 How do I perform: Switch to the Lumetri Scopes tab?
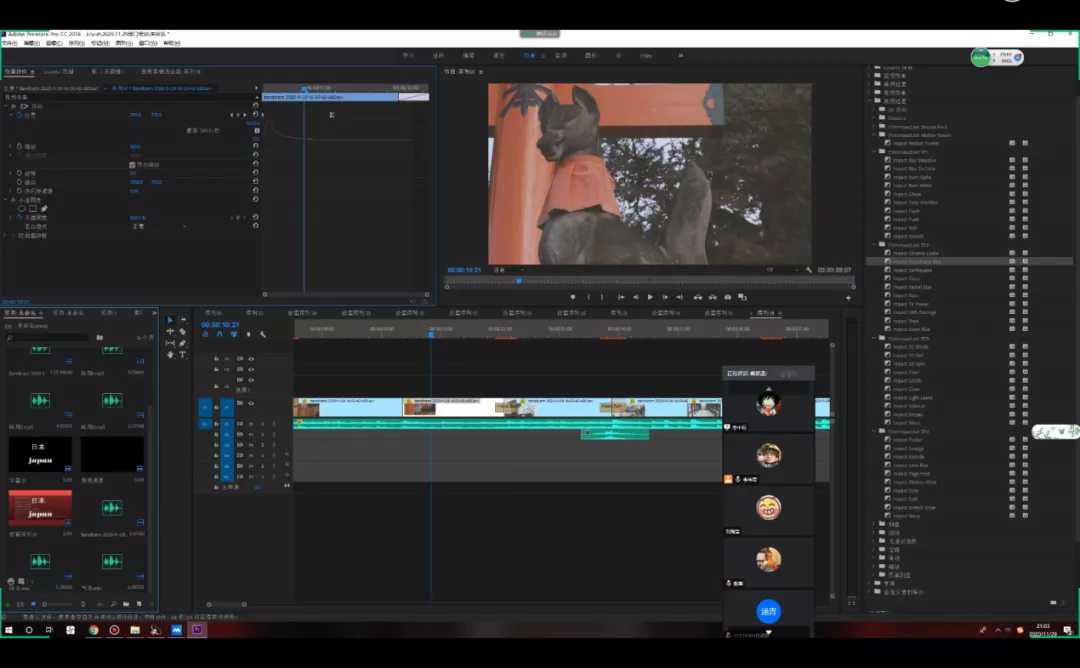point(57,71)
